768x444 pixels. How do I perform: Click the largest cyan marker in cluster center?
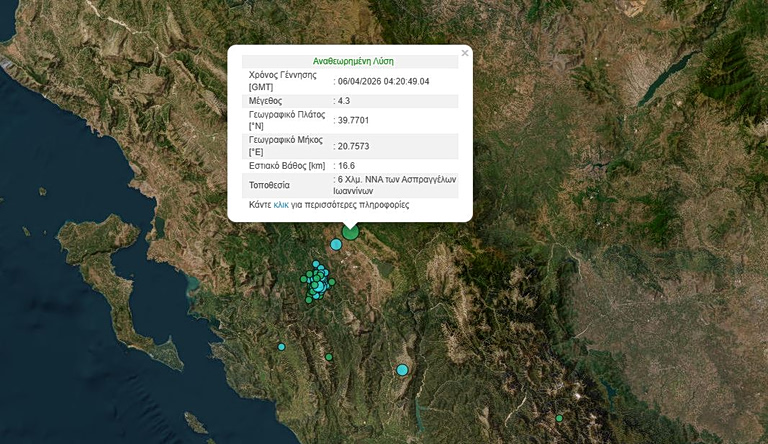318,287
